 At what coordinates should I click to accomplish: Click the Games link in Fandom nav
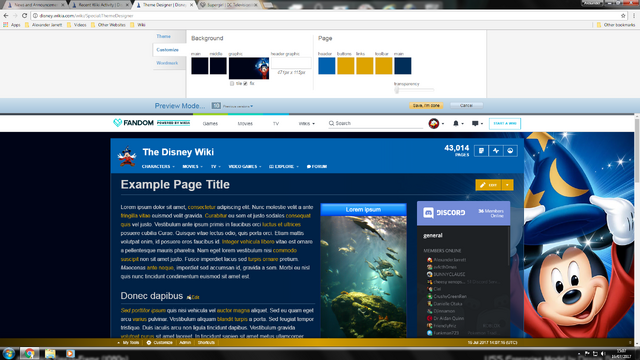pos(210,123)
